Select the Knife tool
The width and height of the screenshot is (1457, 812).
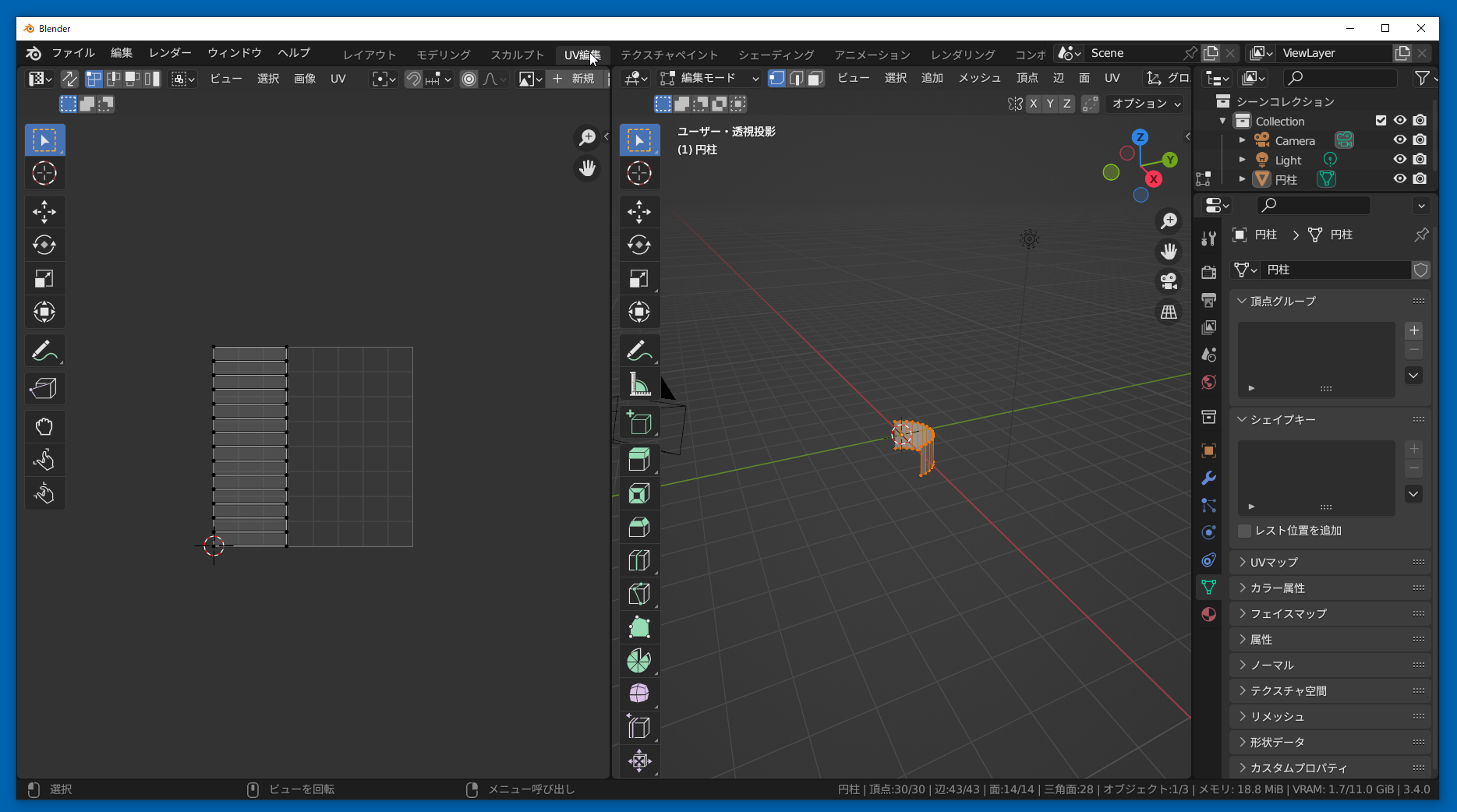638,594
